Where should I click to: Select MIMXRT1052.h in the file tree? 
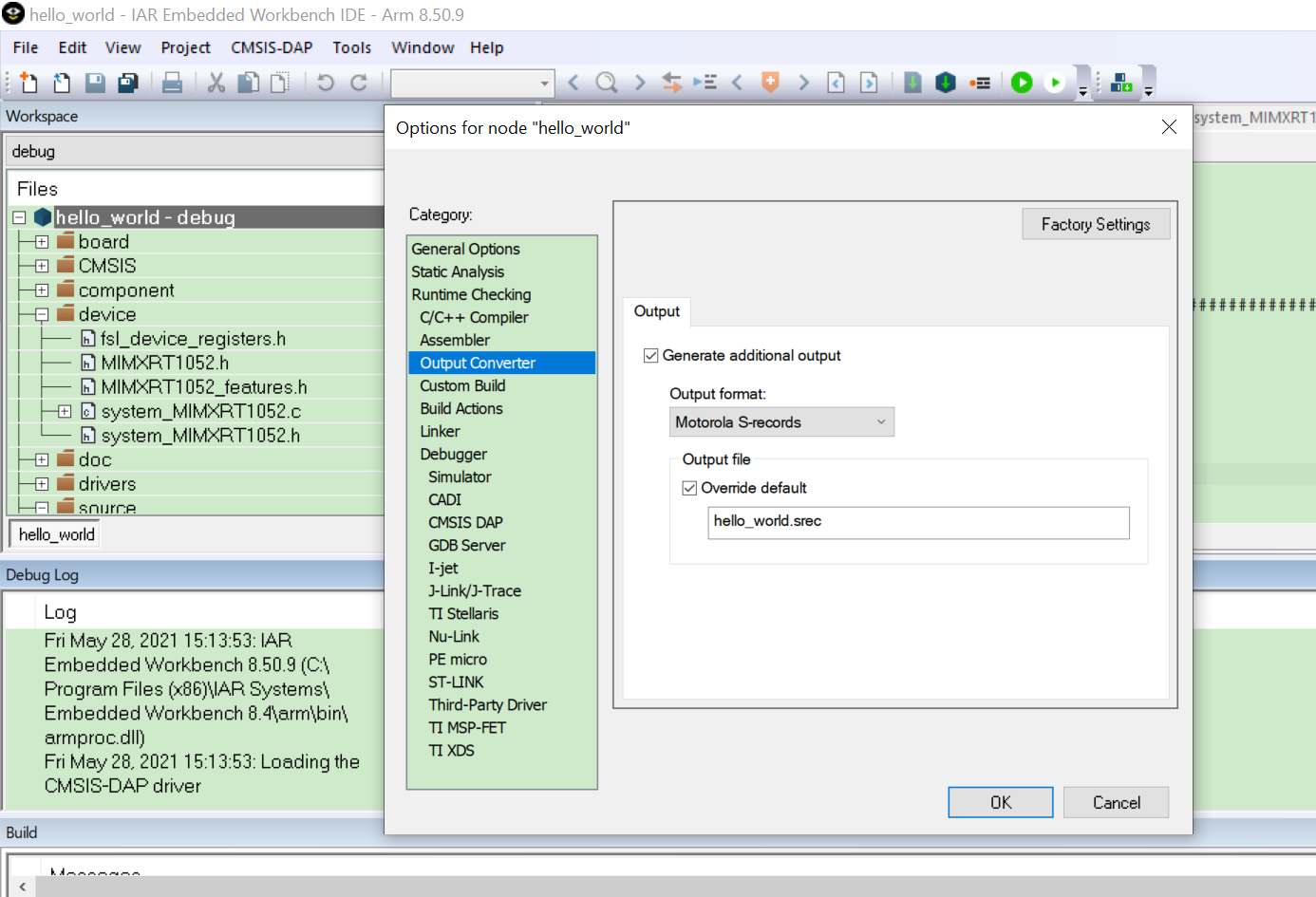point(164,363)
